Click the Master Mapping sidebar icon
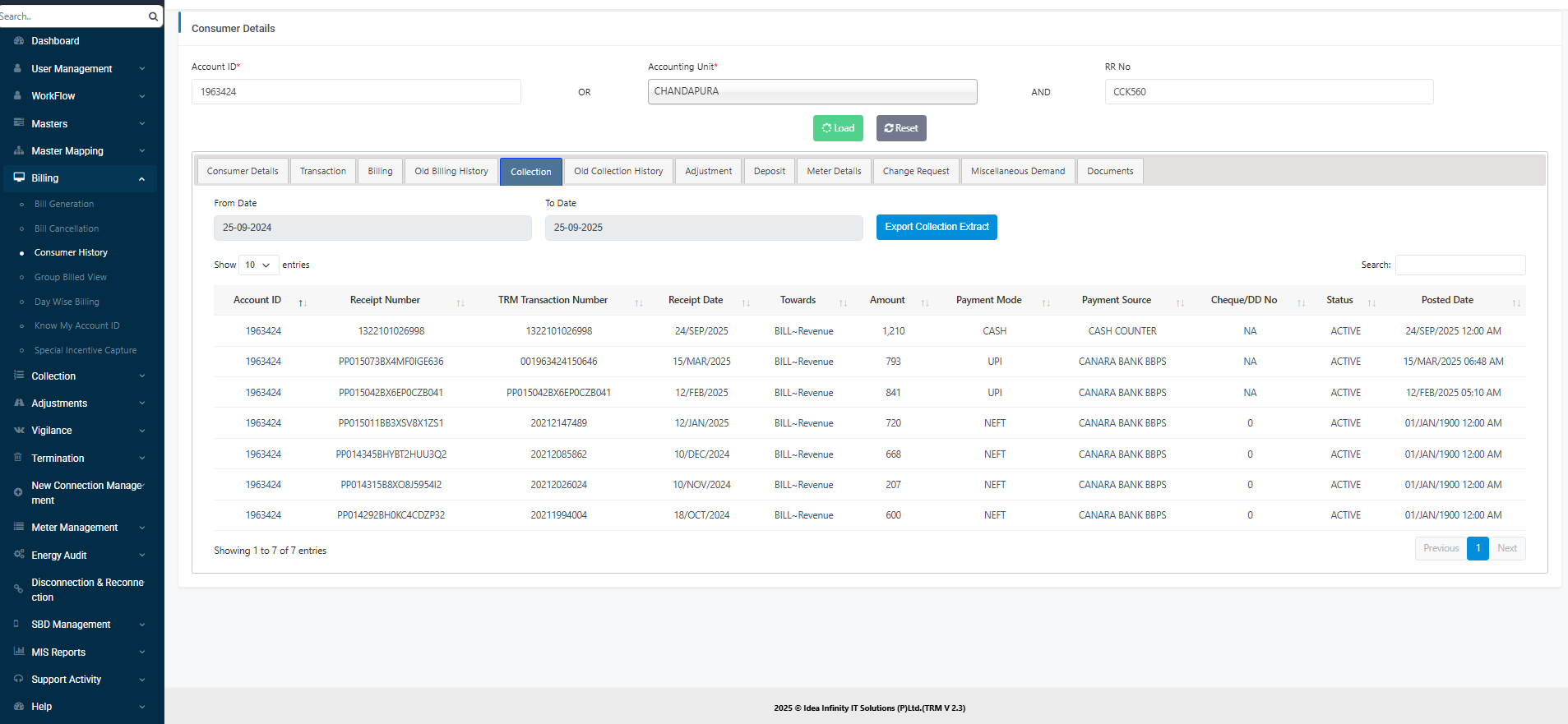The width and height of the screenshot is (1568, 724). click(18, 151)
